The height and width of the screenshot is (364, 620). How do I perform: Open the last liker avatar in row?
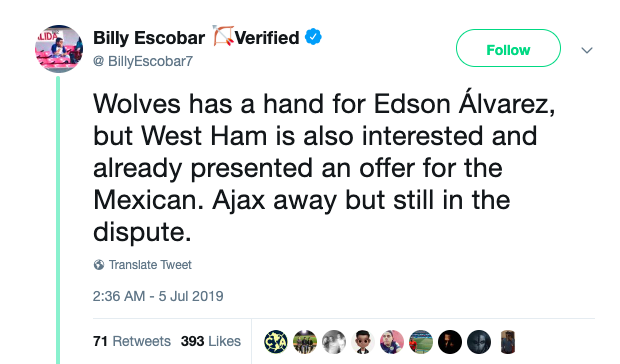(508, 342)
